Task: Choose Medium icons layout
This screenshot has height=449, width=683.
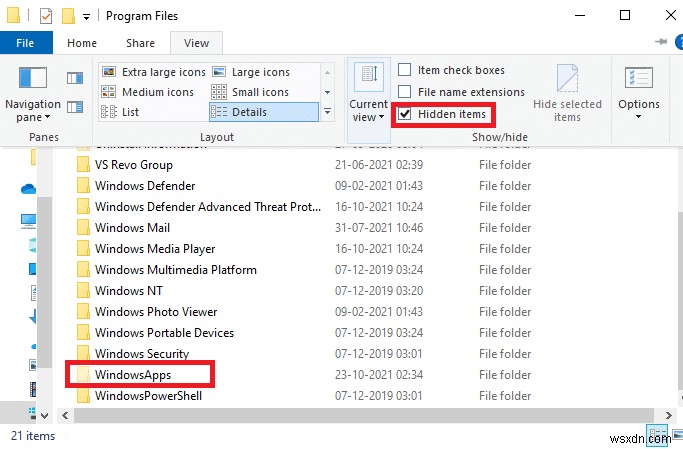Action: pyautogui.click(x=147, y=92)
